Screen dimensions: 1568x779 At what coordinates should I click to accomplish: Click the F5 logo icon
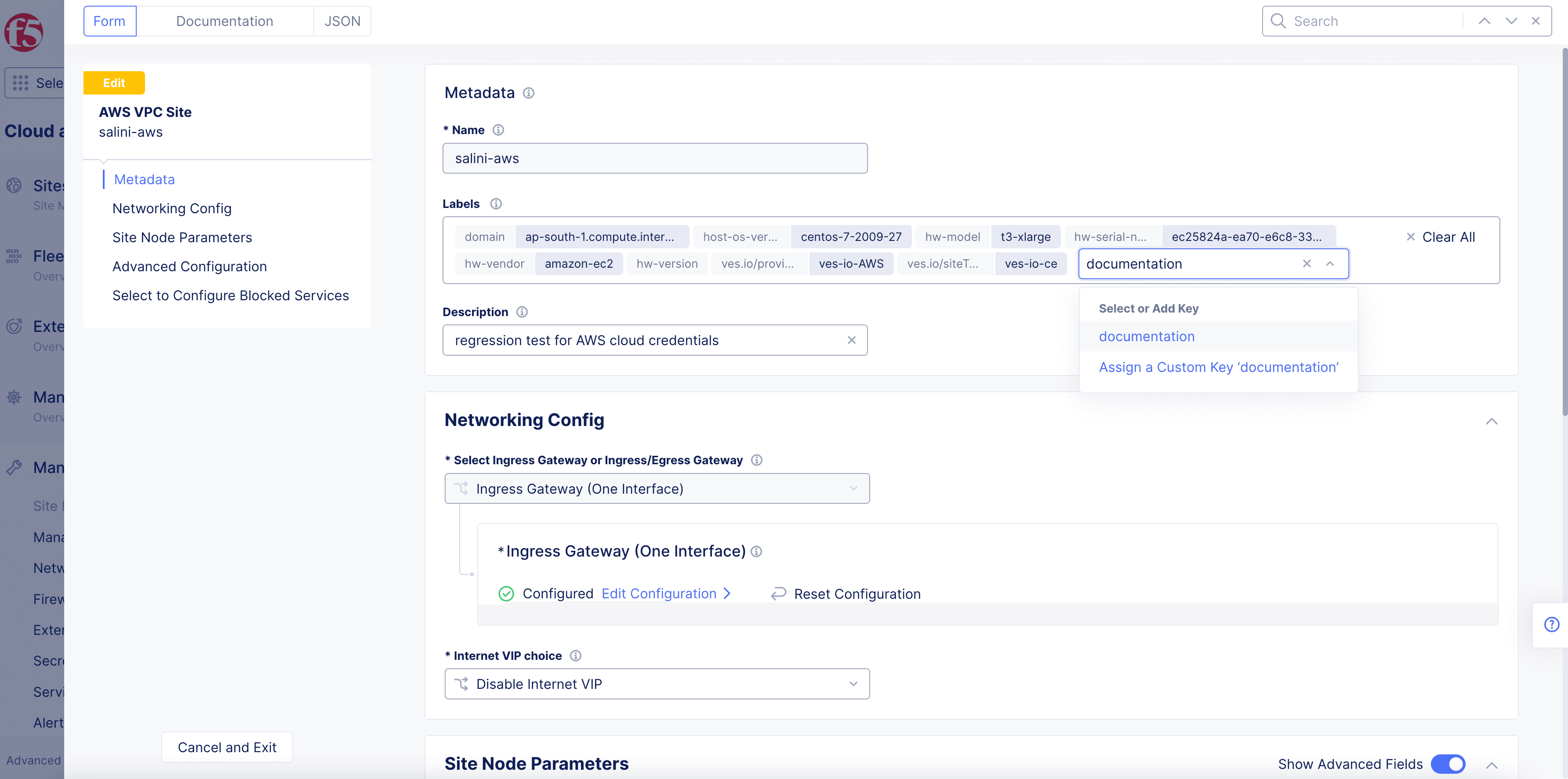tap(24, 32)
